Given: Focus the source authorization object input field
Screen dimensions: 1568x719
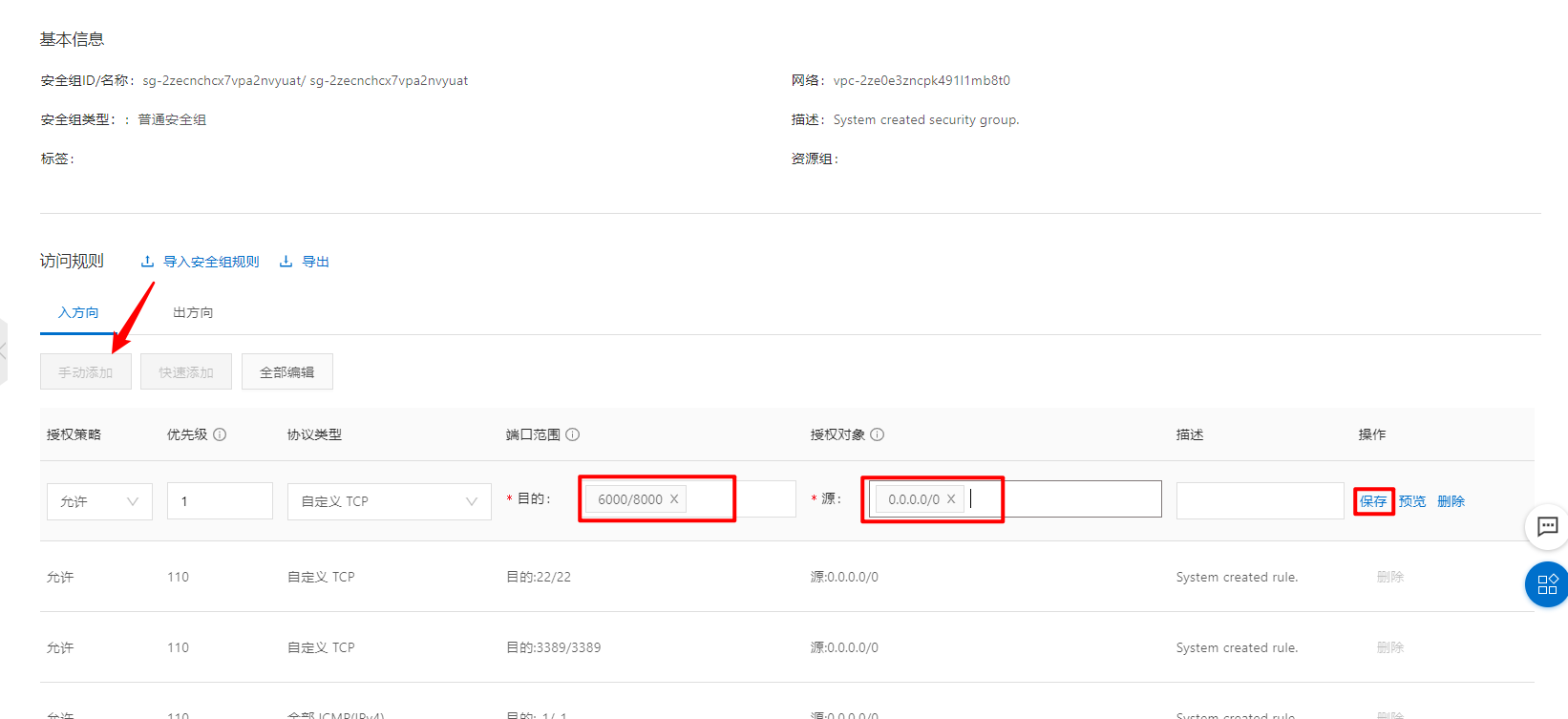Looking at the screenshot, I should tap(1015, 498).
